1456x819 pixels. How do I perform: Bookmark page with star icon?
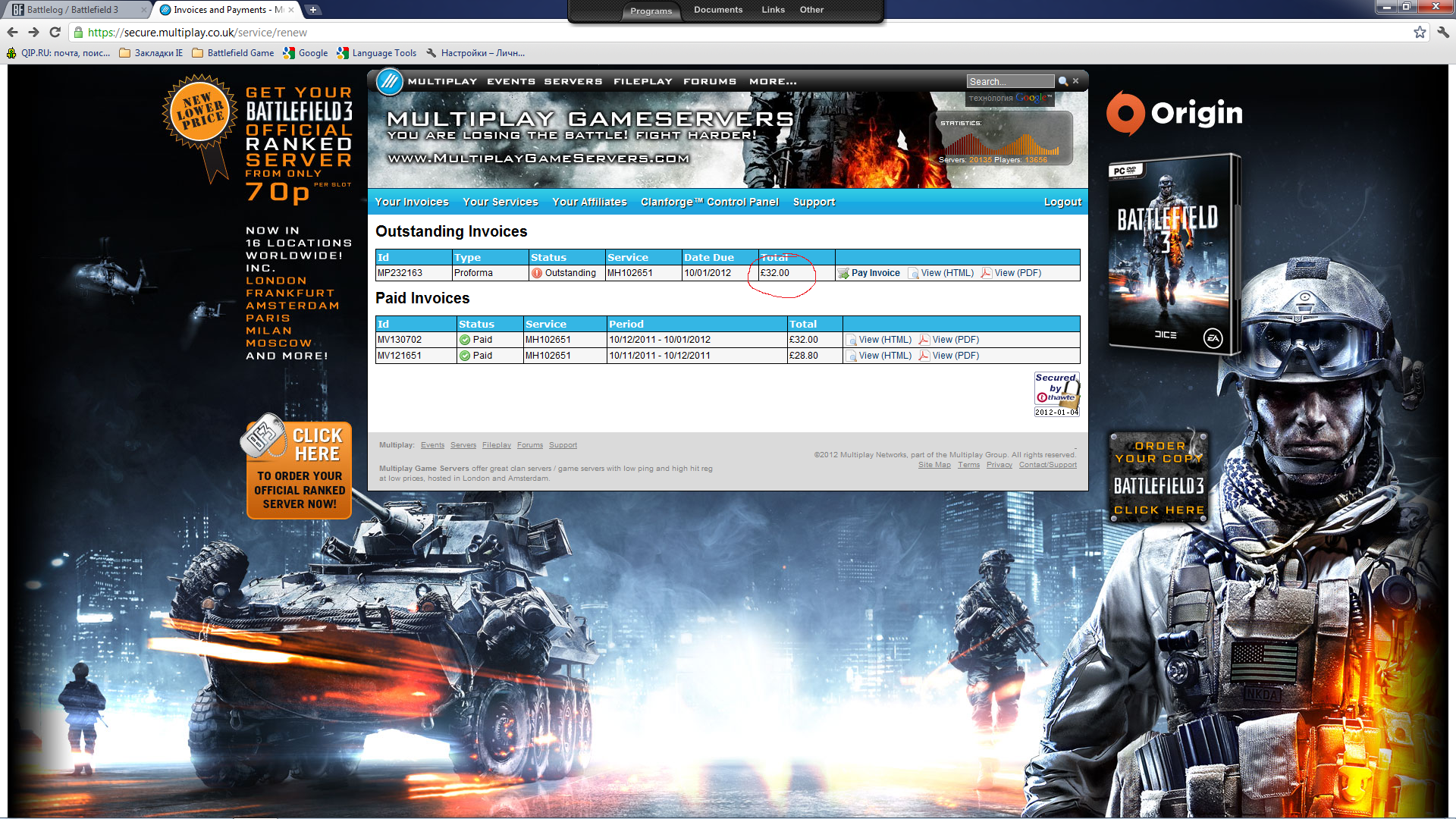pyautogui.click(x=1420, y=32)
